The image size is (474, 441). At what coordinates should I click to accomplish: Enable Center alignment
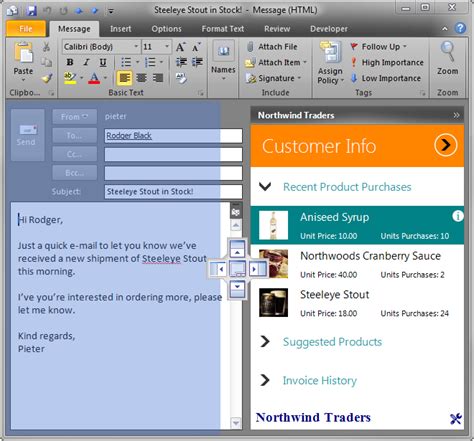(x=141, y=78)
